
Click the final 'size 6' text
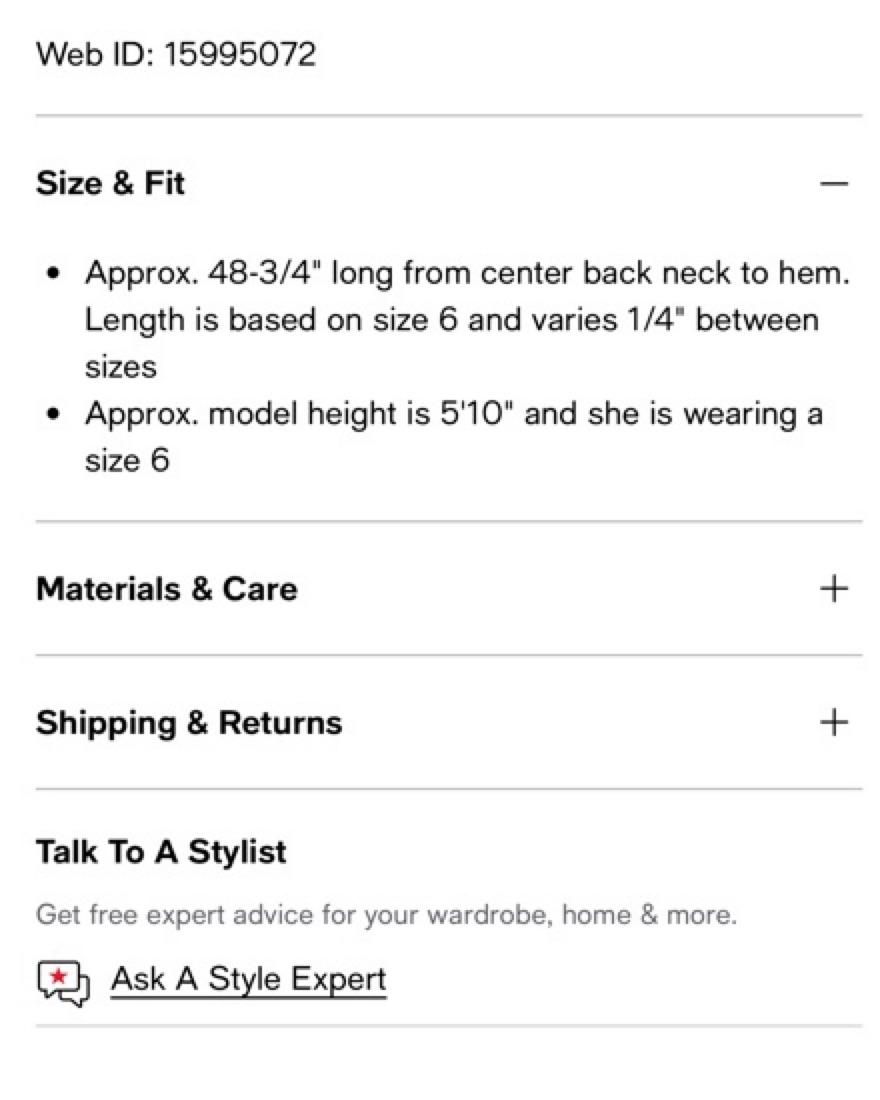pyautogui.click(x=127, y=460)
